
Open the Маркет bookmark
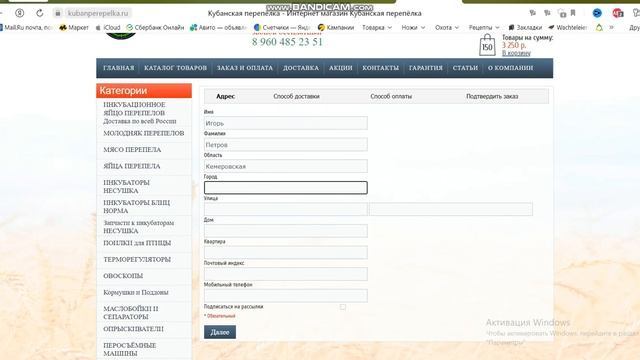coord(74,27)
